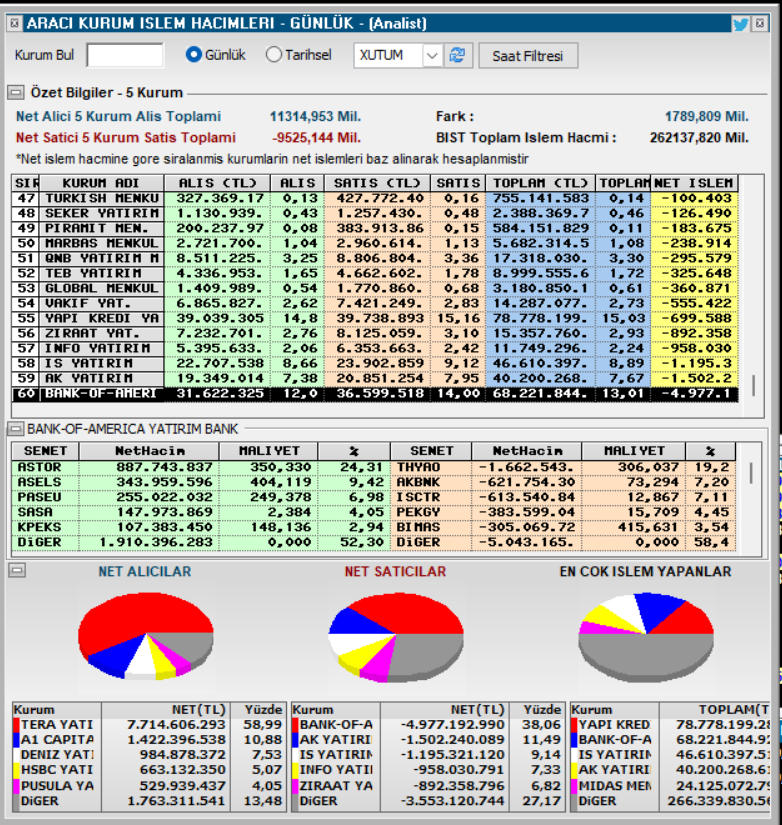
Task: Sort by SATIS (TL) column header
Action: 377,183
